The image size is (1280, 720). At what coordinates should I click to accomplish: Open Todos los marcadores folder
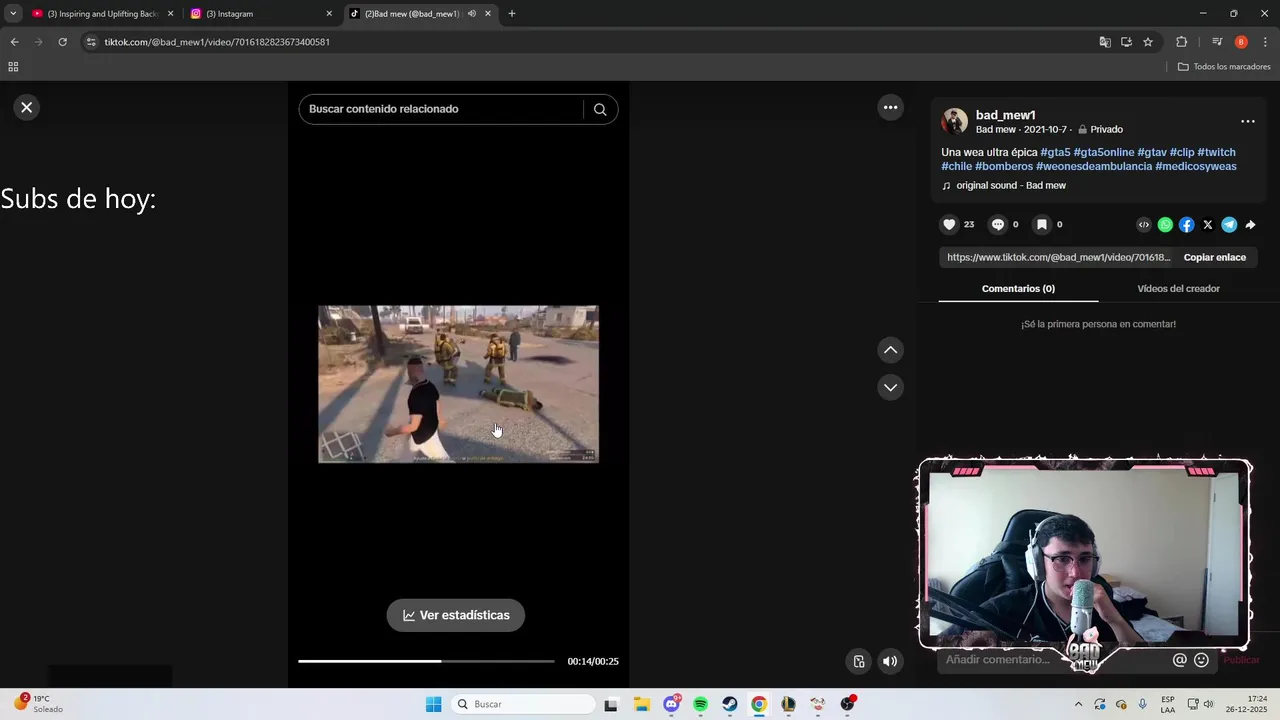click(x=1224, y=67)
